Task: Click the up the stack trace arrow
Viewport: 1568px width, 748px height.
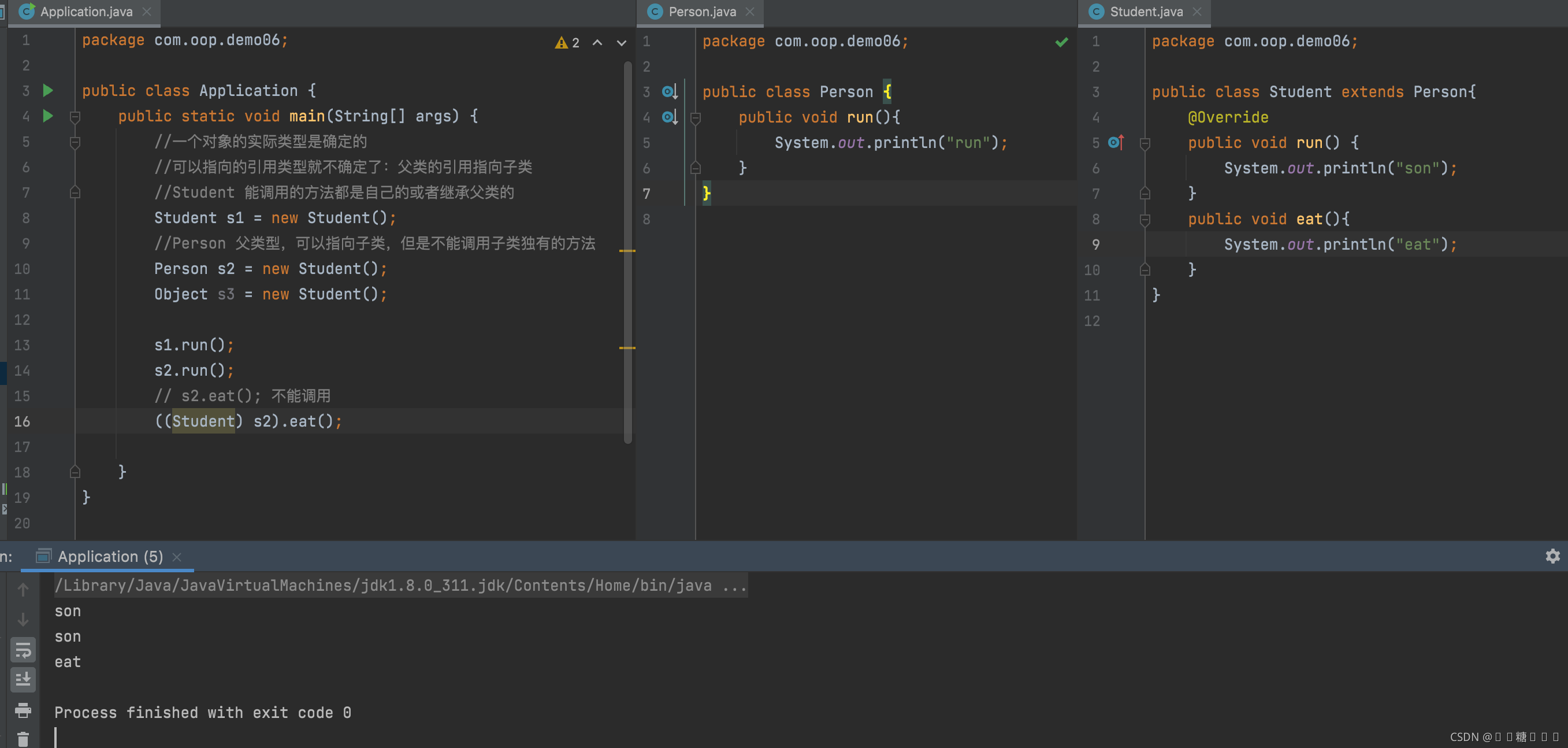Action: pos(23,589)
